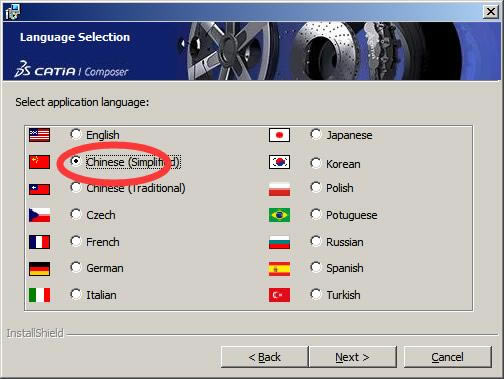This screenshot has width=504, height=379.
Task: Close the Language Selection dialog
Action: (491, 12)
